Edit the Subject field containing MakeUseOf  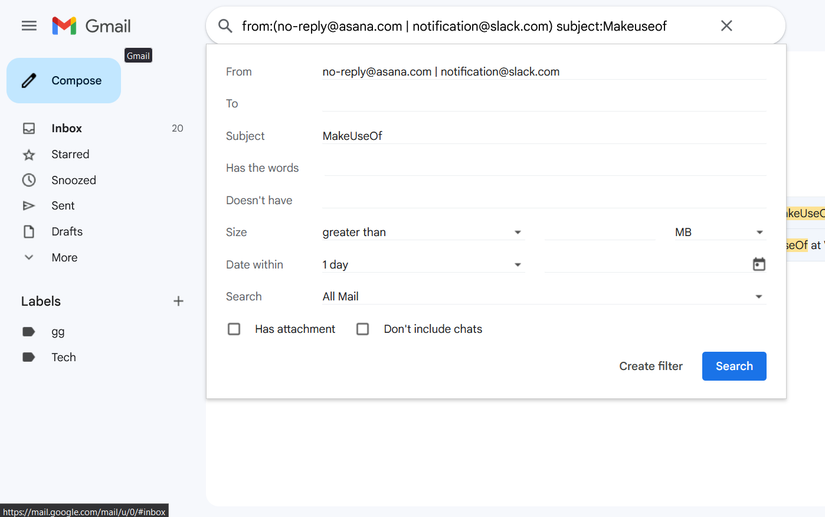544,136
